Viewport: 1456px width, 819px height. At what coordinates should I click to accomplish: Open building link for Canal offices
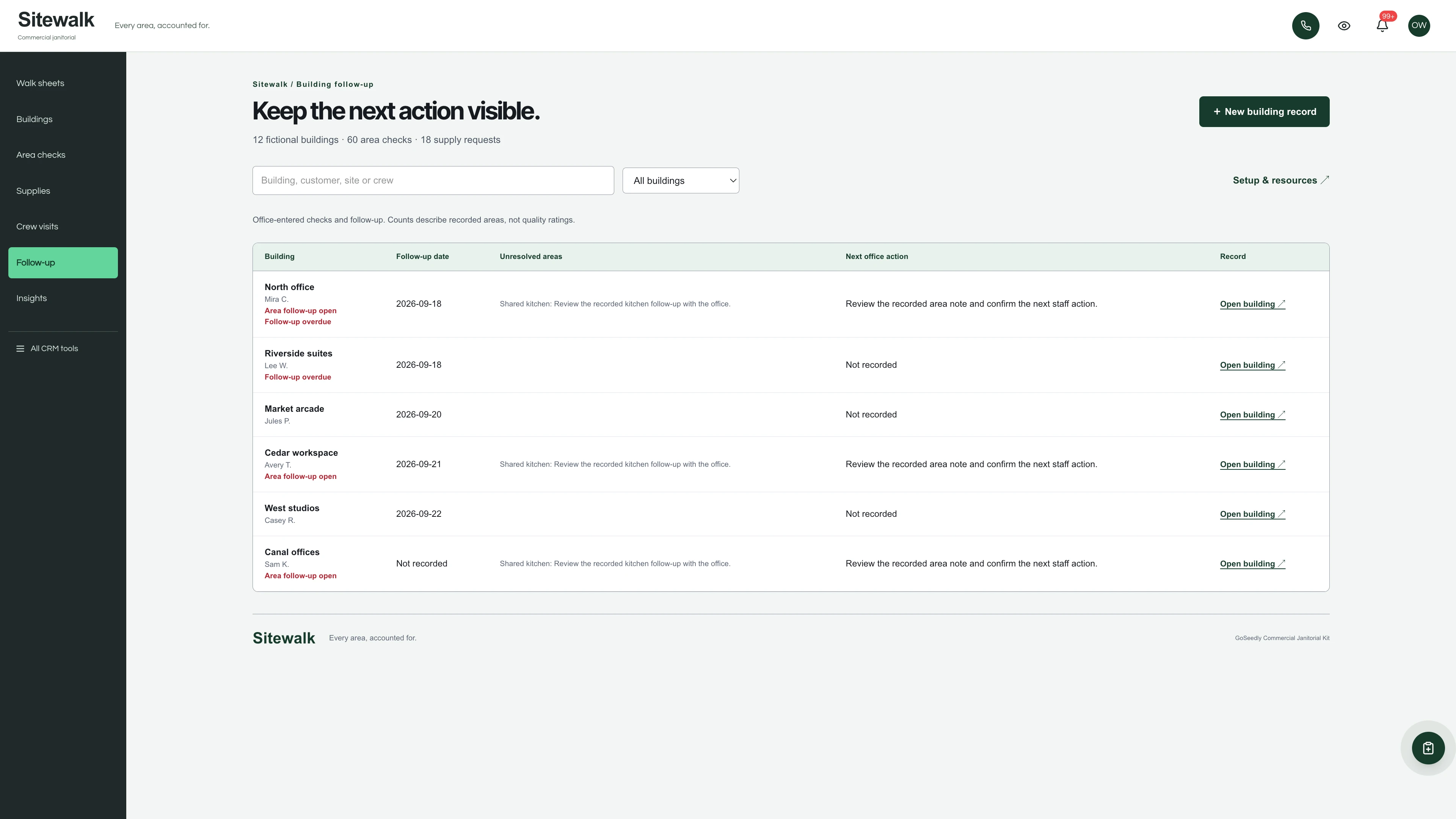(1252, 564)
